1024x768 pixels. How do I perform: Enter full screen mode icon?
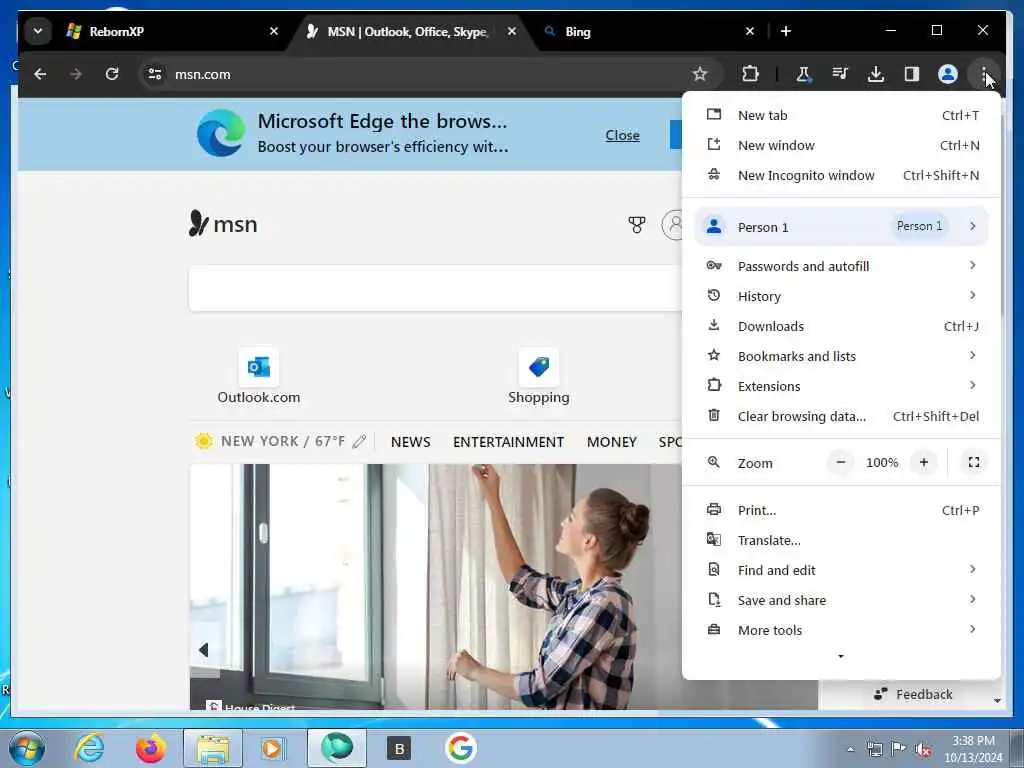pyautogui.click(x=973, y=462)
